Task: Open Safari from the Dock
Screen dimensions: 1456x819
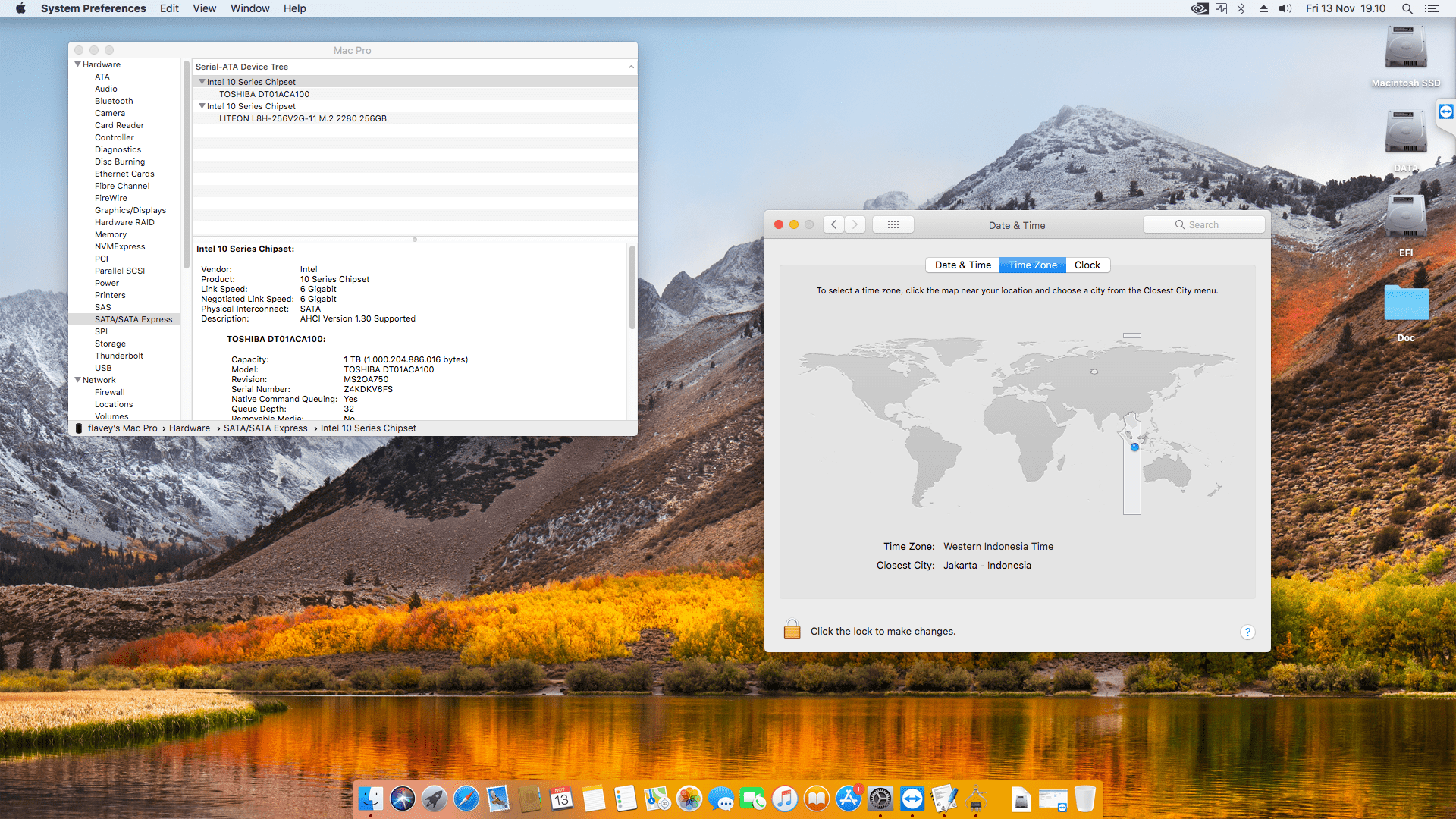Action: [x=466, y=799]
